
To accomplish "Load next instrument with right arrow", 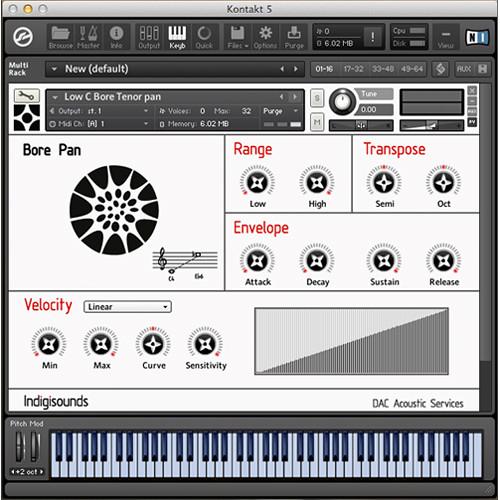I will (295, 97).
